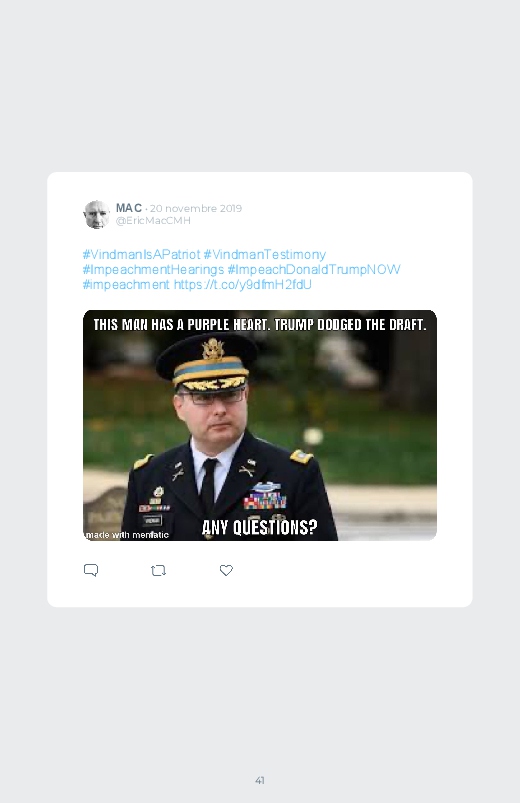The width and height of the screenshot is (520, 803).
Task: Click page number 41 at the bottom
Action: [260, 780]
